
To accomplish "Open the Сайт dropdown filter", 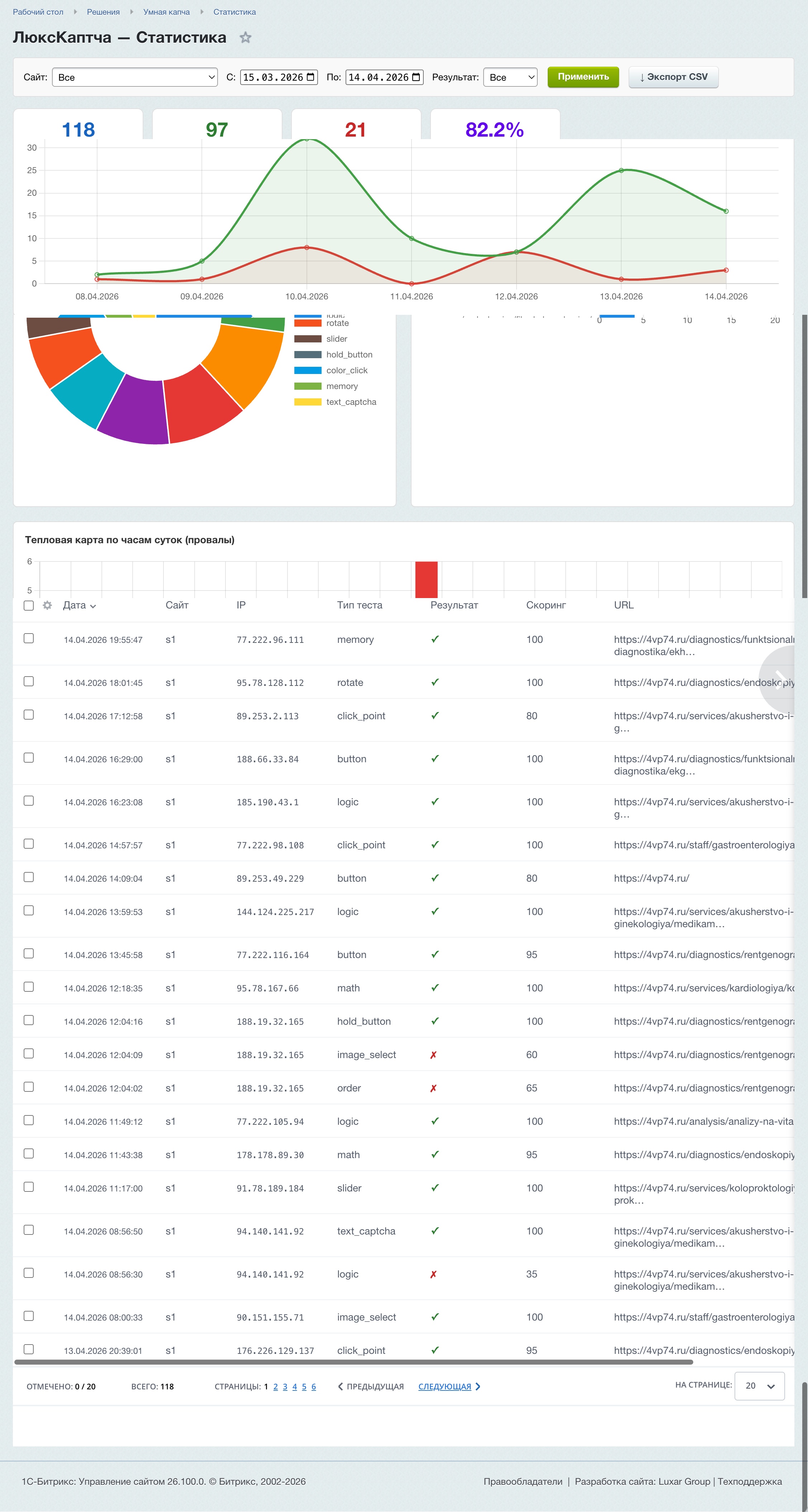I will [x=135, y=77].
